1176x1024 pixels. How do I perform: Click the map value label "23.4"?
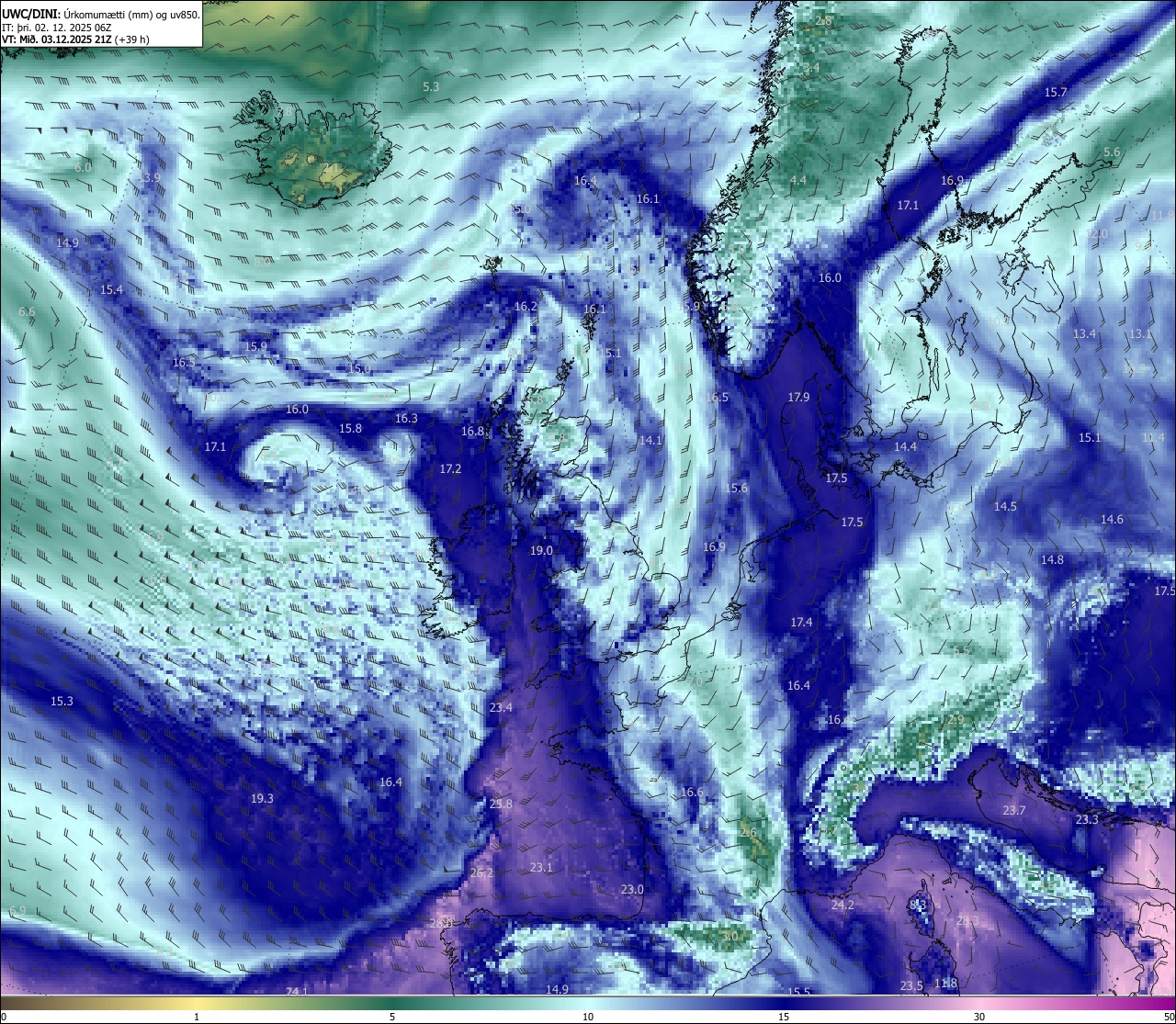click(x=501, y=708)
